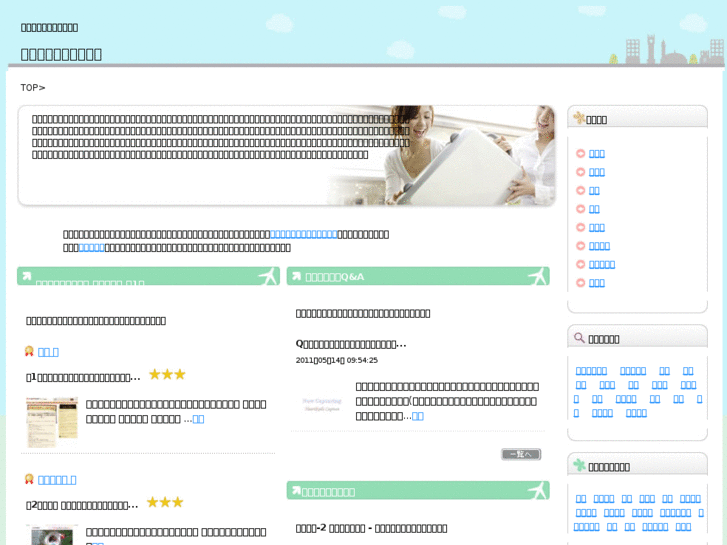Viewport: 727px width, 545px height.
Task: Open read-more link ending the Q&A excerpt
Action: (x=418, y=416)
